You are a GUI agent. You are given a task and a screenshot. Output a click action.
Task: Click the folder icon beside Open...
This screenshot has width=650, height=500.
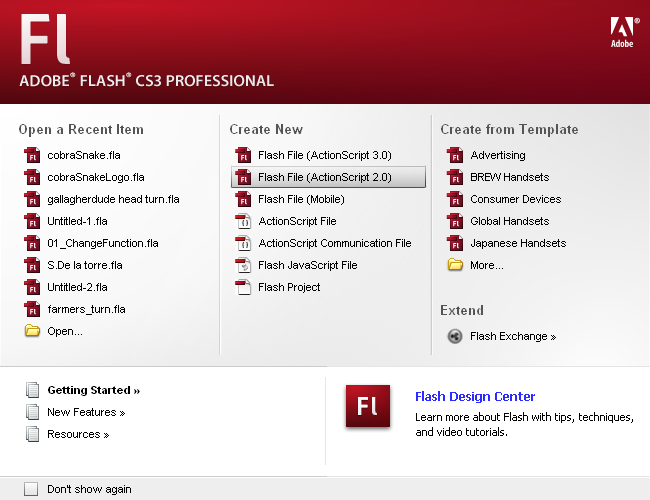(32, 331)
